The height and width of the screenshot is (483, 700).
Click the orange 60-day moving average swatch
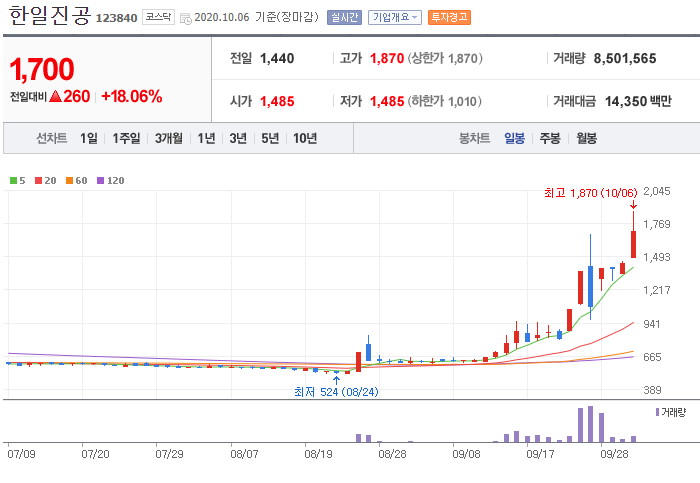click(x=69, y=180)
